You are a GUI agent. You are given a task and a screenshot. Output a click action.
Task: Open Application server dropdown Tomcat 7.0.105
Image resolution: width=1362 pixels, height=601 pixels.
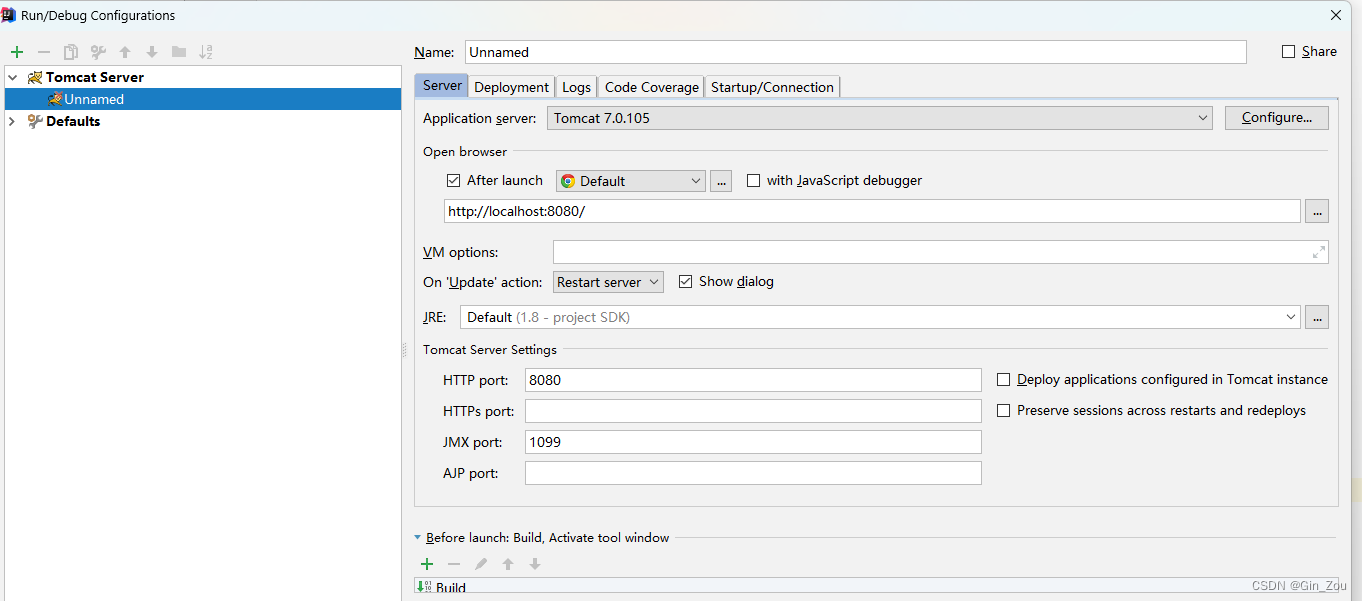(x=880, y=118)
